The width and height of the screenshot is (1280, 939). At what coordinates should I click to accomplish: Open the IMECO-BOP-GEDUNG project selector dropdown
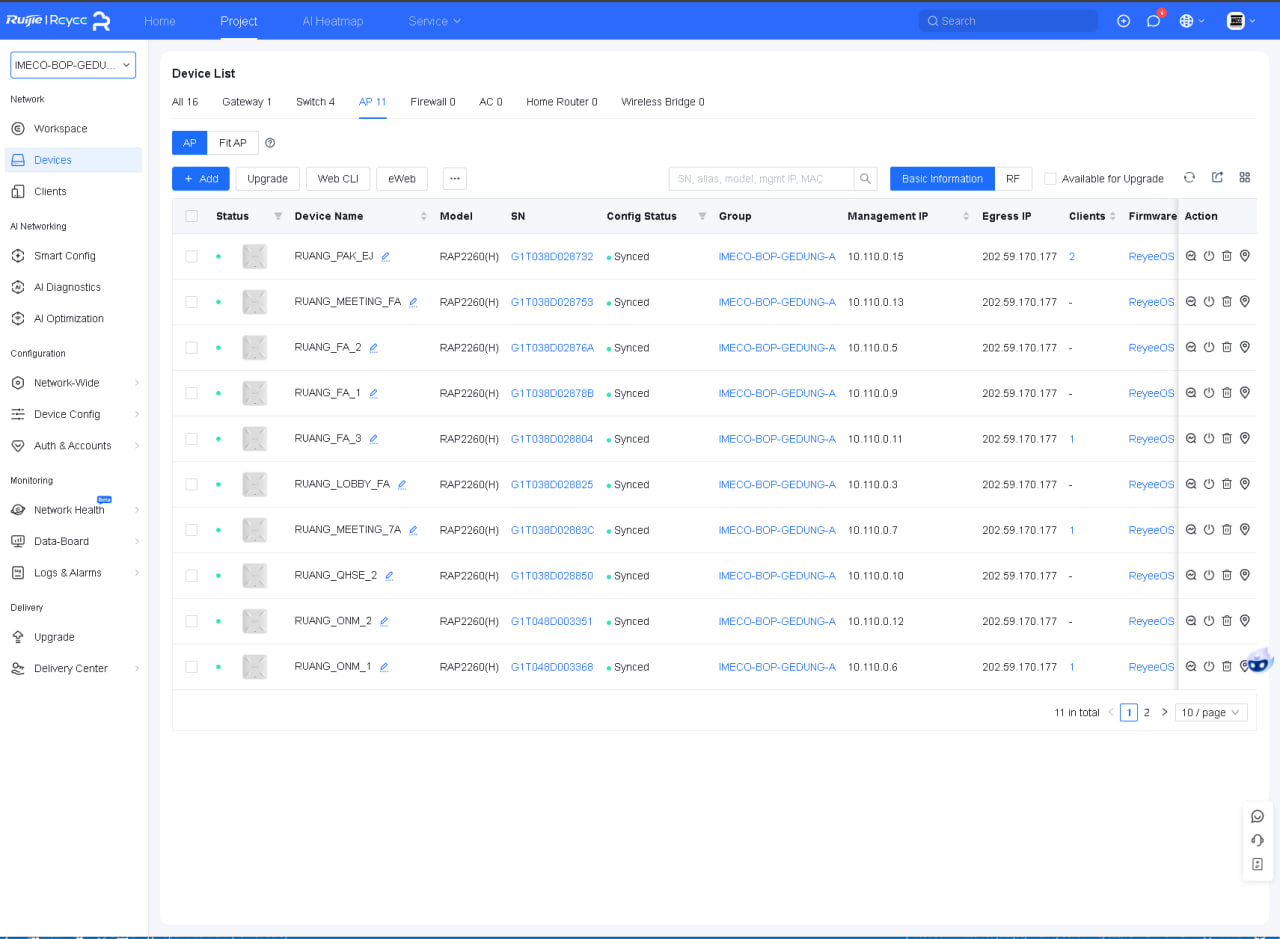coord(73,65)
